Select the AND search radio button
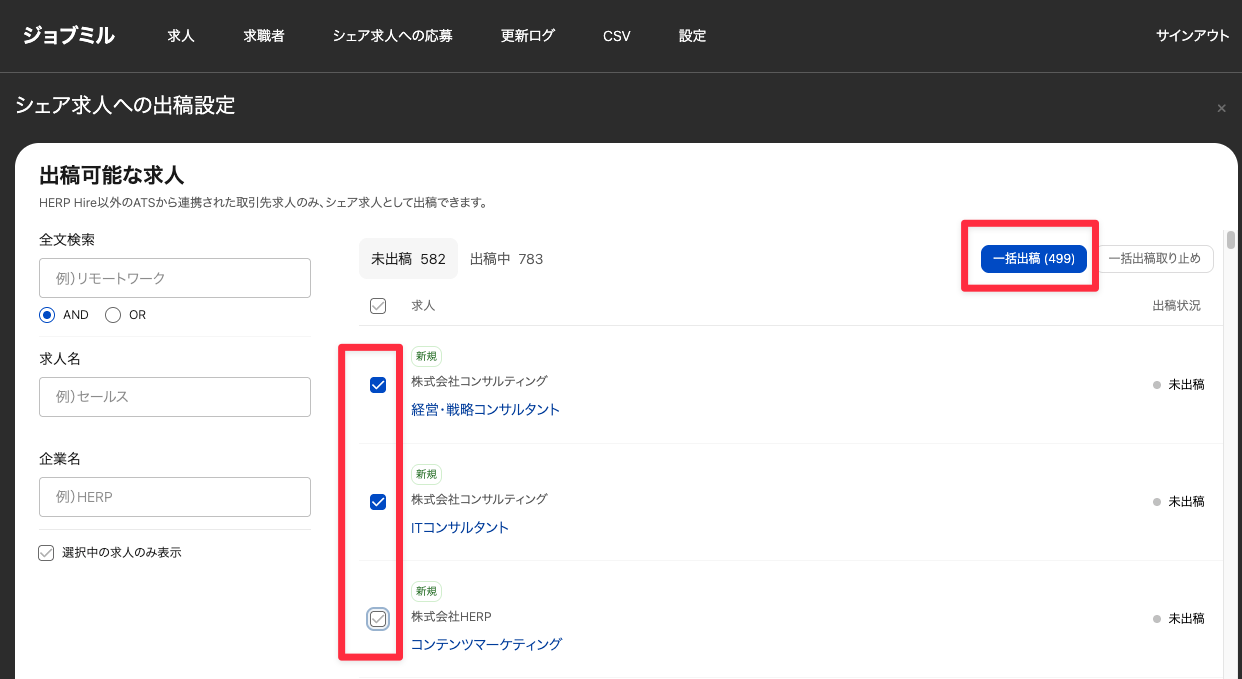 click(47, 315)
